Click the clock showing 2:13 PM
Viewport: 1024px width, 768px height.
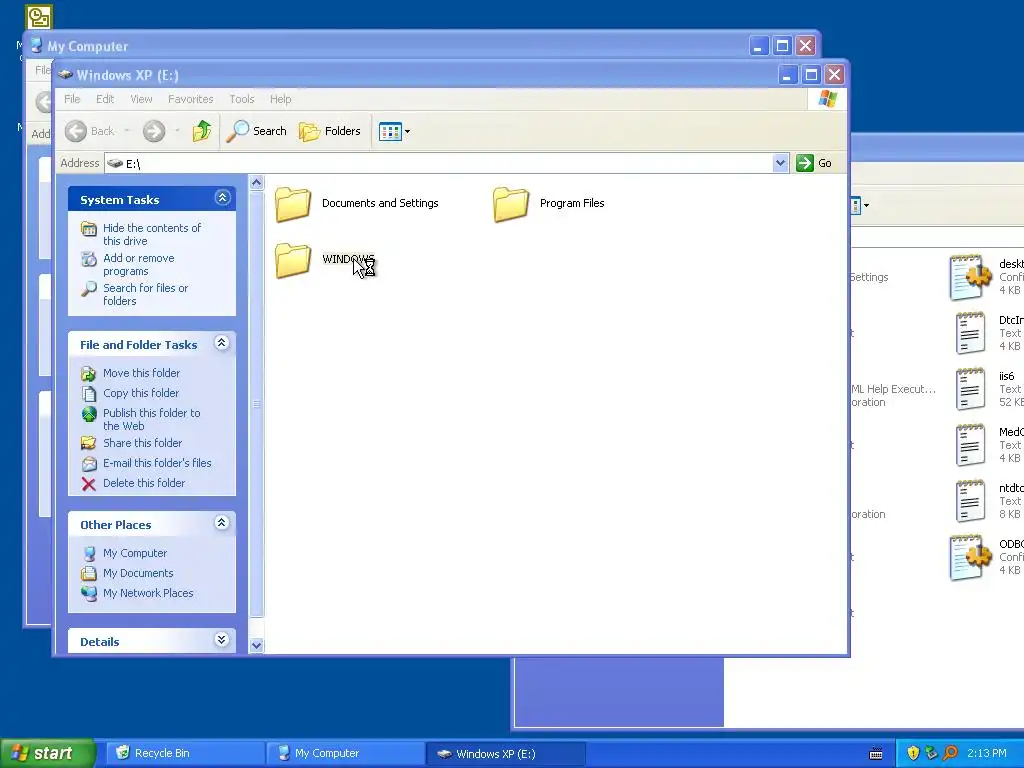pyautogui.click(x=986, y=754)
